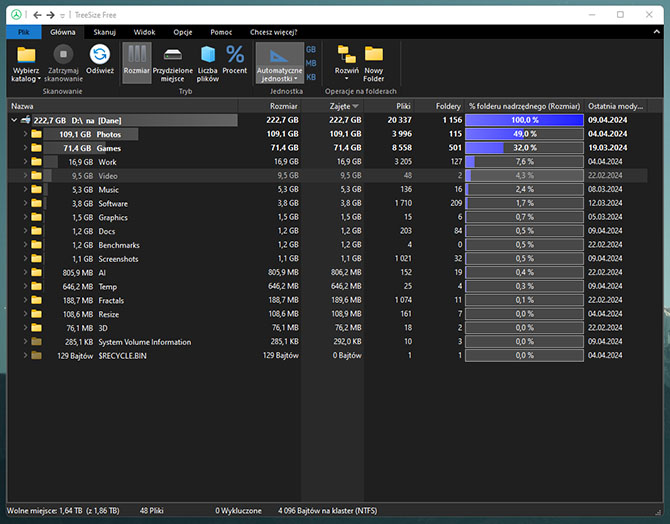Click the 100,0 % bar of root drive
The image size is (670, 524).
524,120
